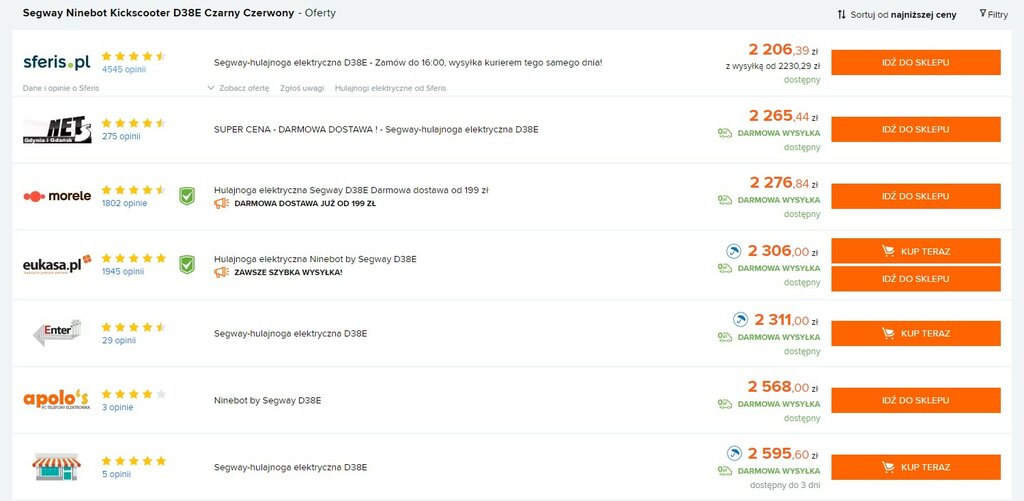Screen dimensions: 1024x501
Task: Click the apolo's shop logo
Action: (x=57, y=399)
